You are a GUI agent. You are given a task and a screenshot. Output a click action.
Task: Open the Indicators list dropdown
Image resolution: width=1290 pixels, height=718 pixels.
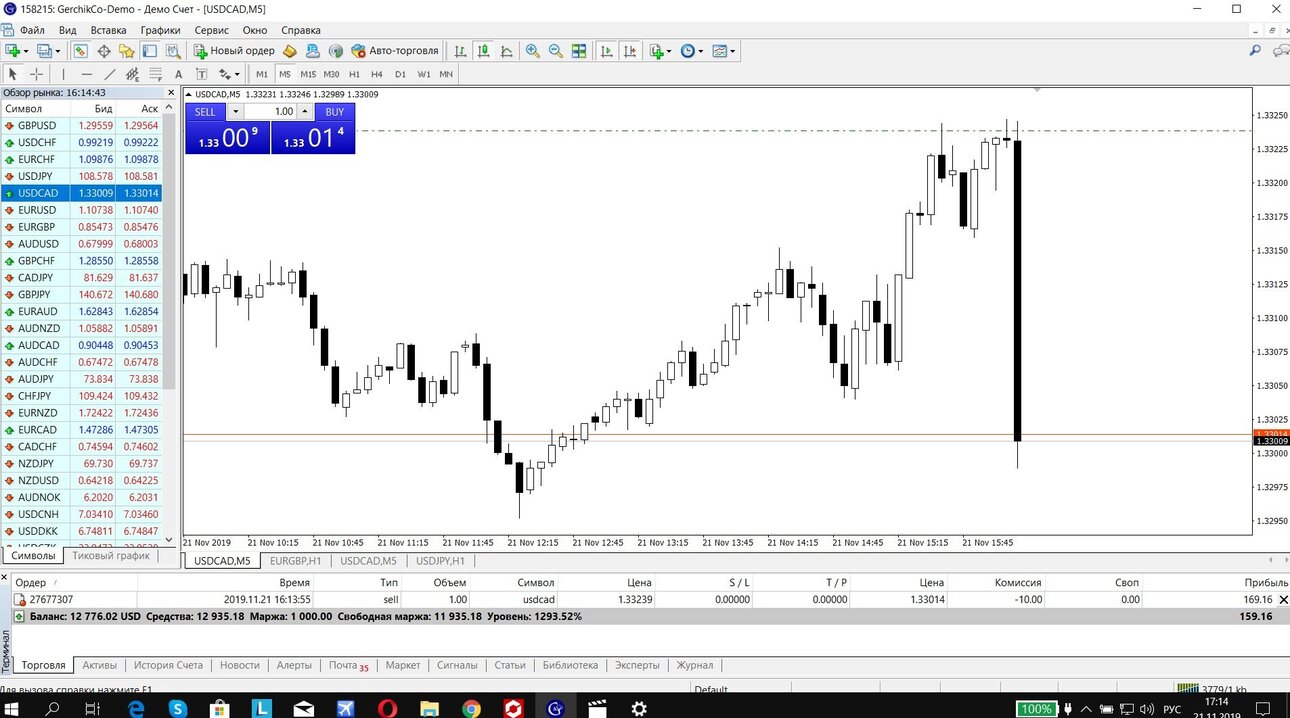[x=660, y=51]
